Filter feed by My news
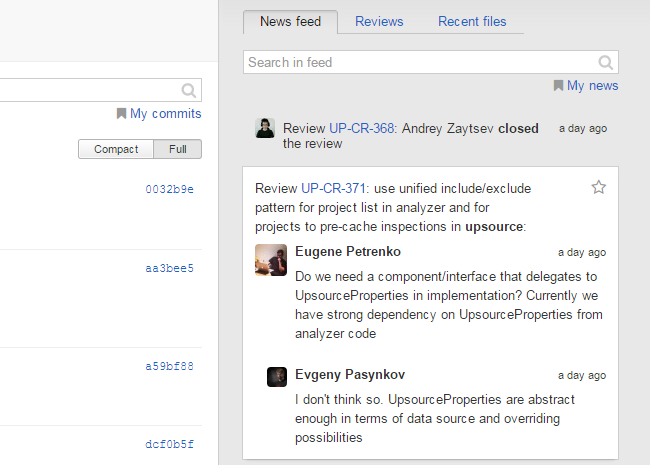650x465 pixels. [592, 85]
